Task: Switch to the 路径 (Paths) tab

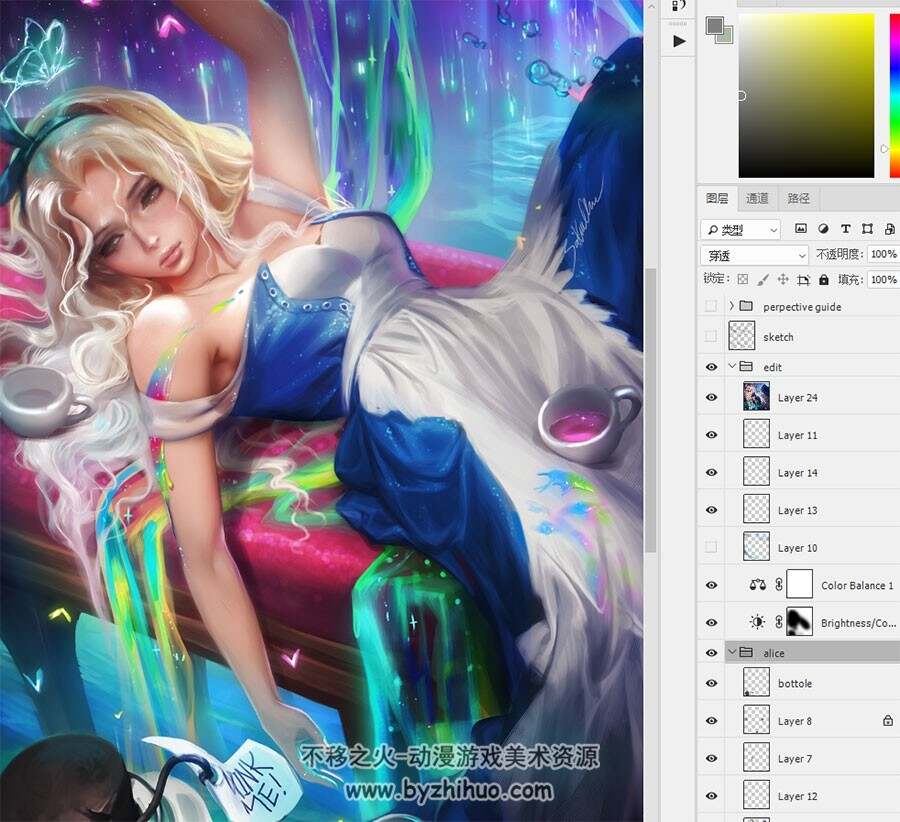Action: click(798, 199)
